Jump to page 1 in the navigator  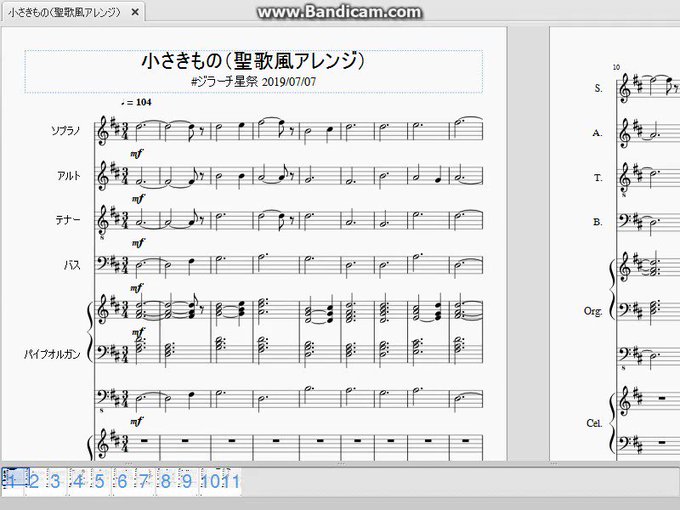click(x=12, y=481)
